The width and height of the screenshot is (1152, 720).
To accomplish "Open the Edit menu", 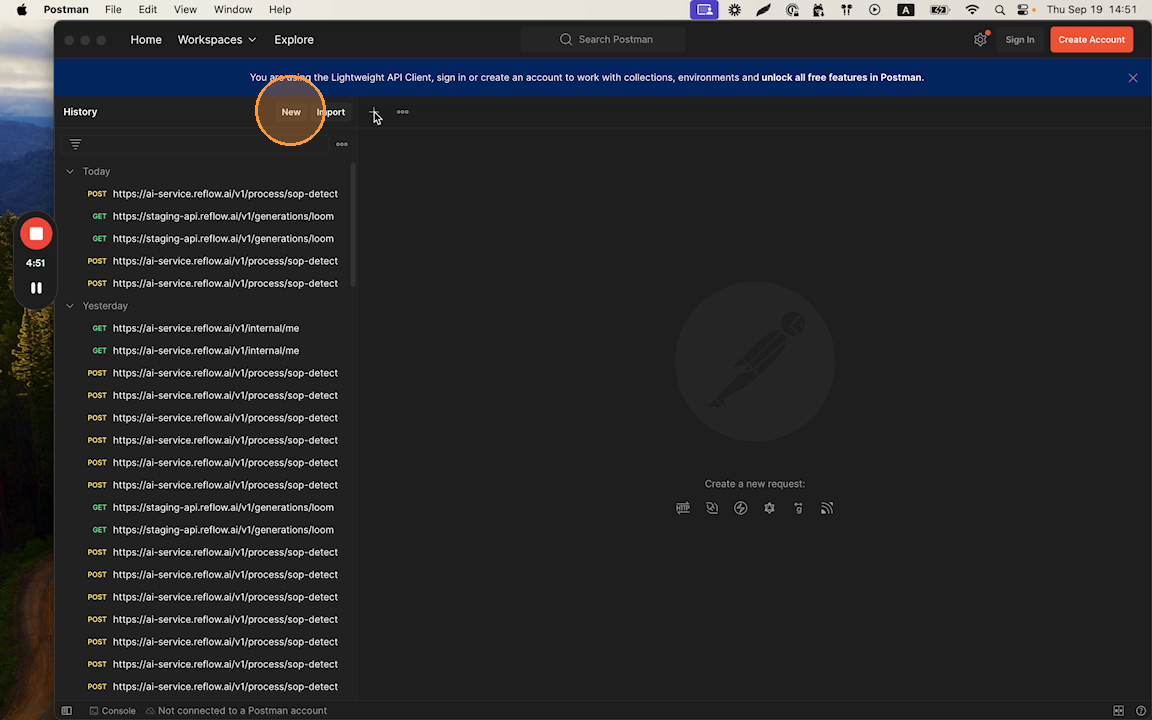I will (x=148, y=10).
